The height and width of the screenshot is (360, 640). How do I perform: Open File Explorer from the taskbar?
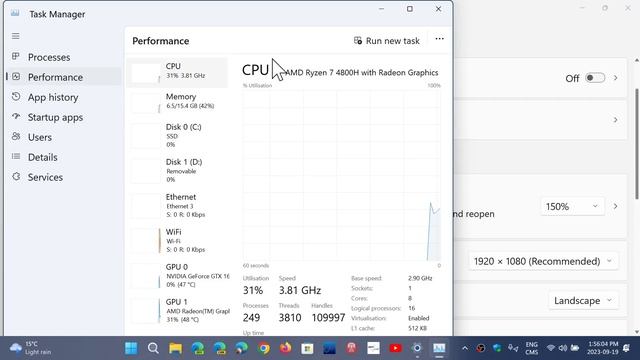click(176, 348)
